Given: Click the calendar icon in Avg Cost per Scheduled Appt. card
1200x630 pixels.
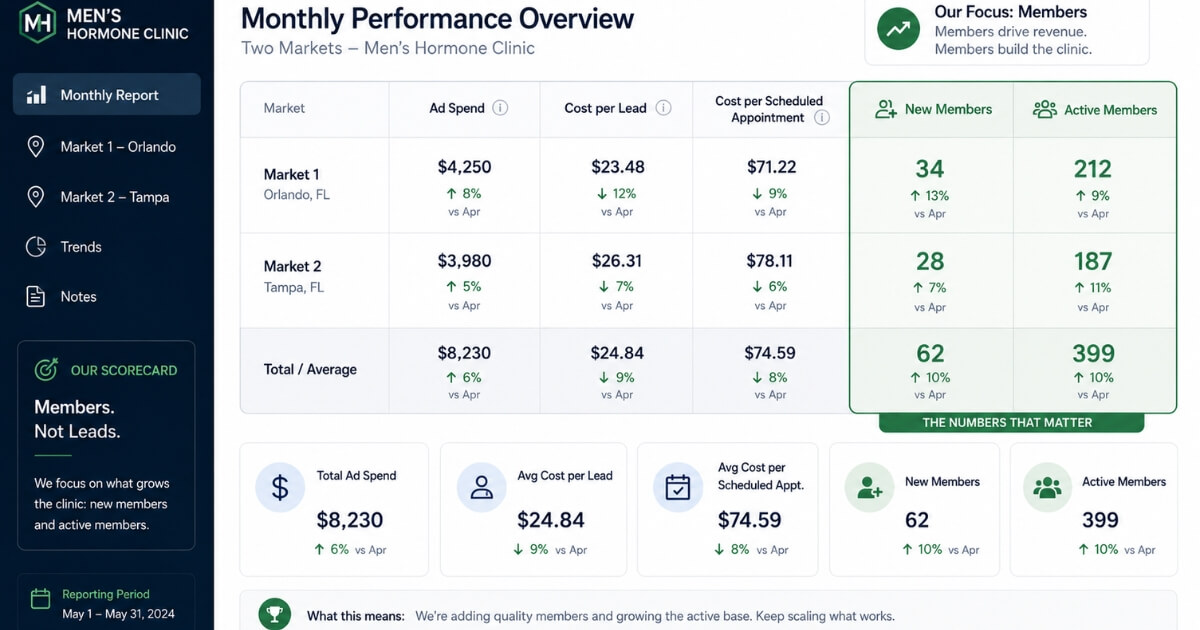Looking at the screenshot, I should 678,487.
